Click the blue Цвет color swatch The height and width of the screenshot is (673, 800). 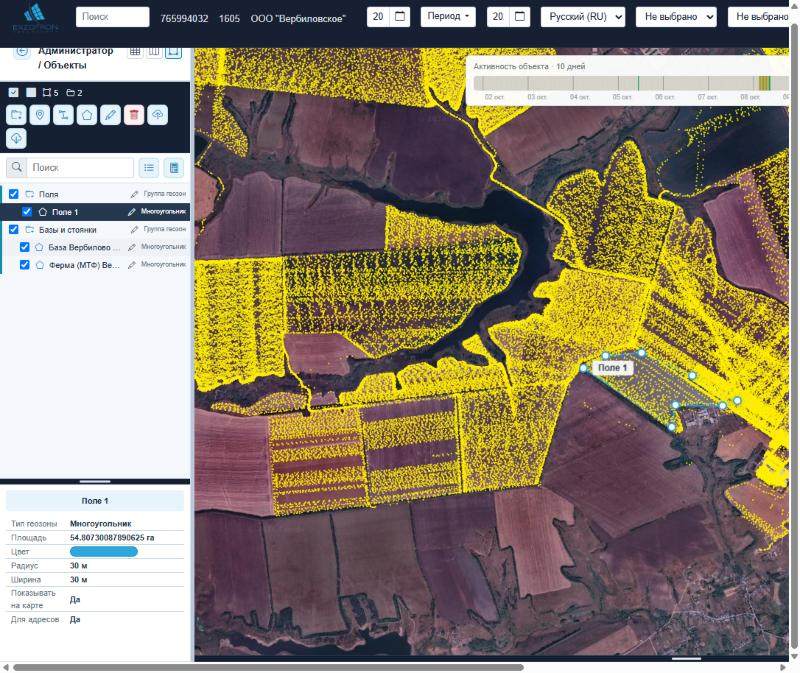[x=104, y=552]
